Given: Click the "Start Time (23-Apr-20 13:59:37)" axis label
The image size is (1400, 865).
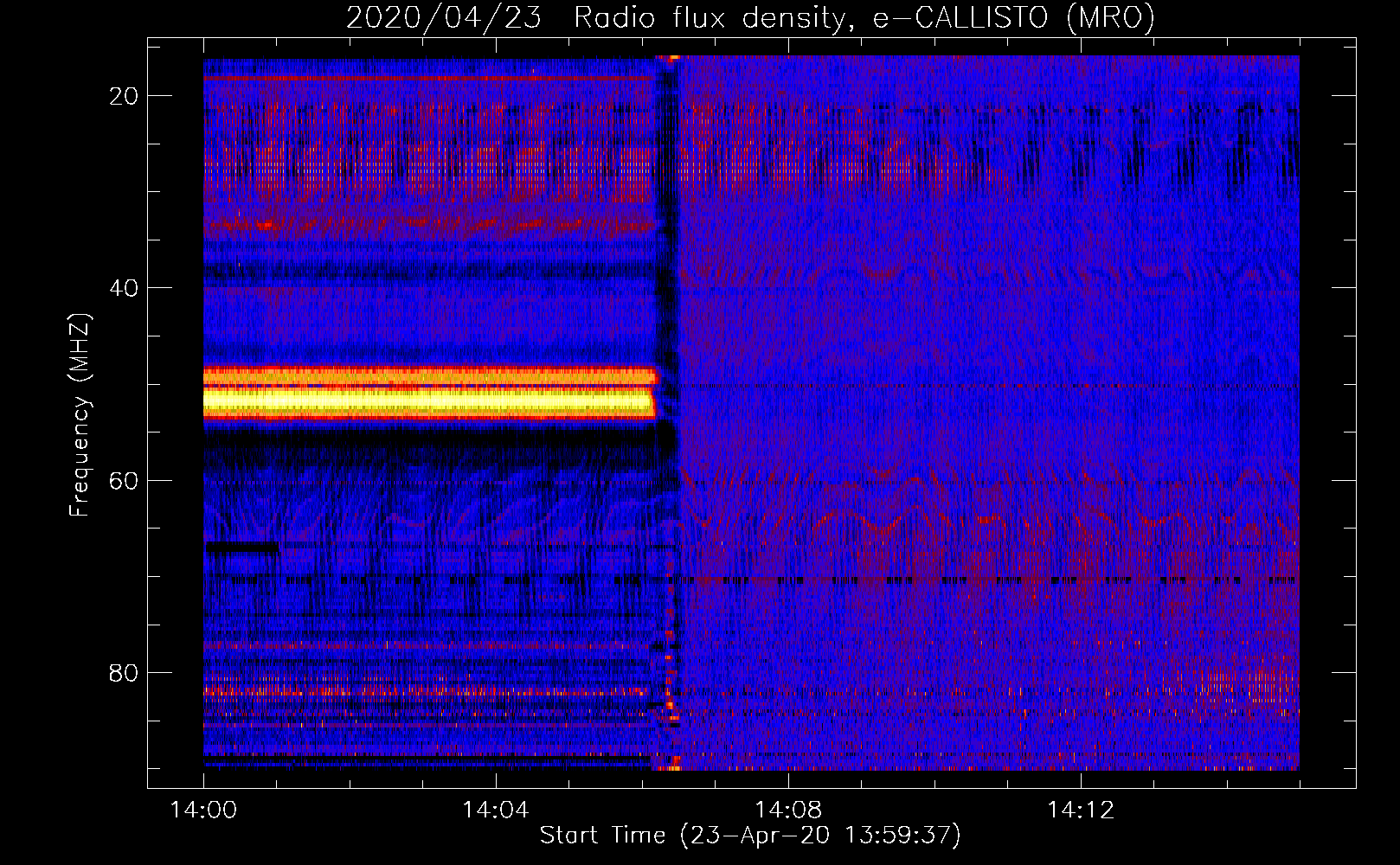Looking at the screenshot, I should 750,836.
